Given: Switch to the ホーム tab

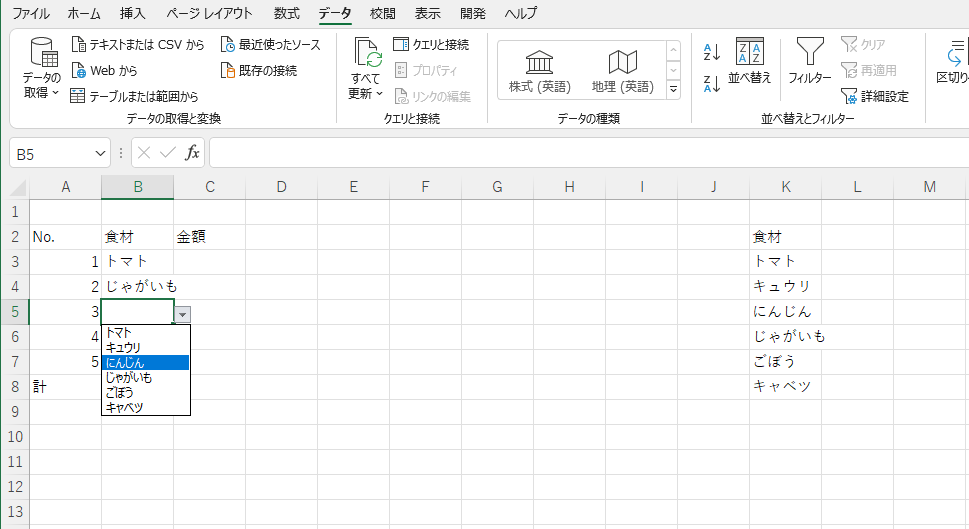Looking at the screenshot, I should (x=83, y=13).
